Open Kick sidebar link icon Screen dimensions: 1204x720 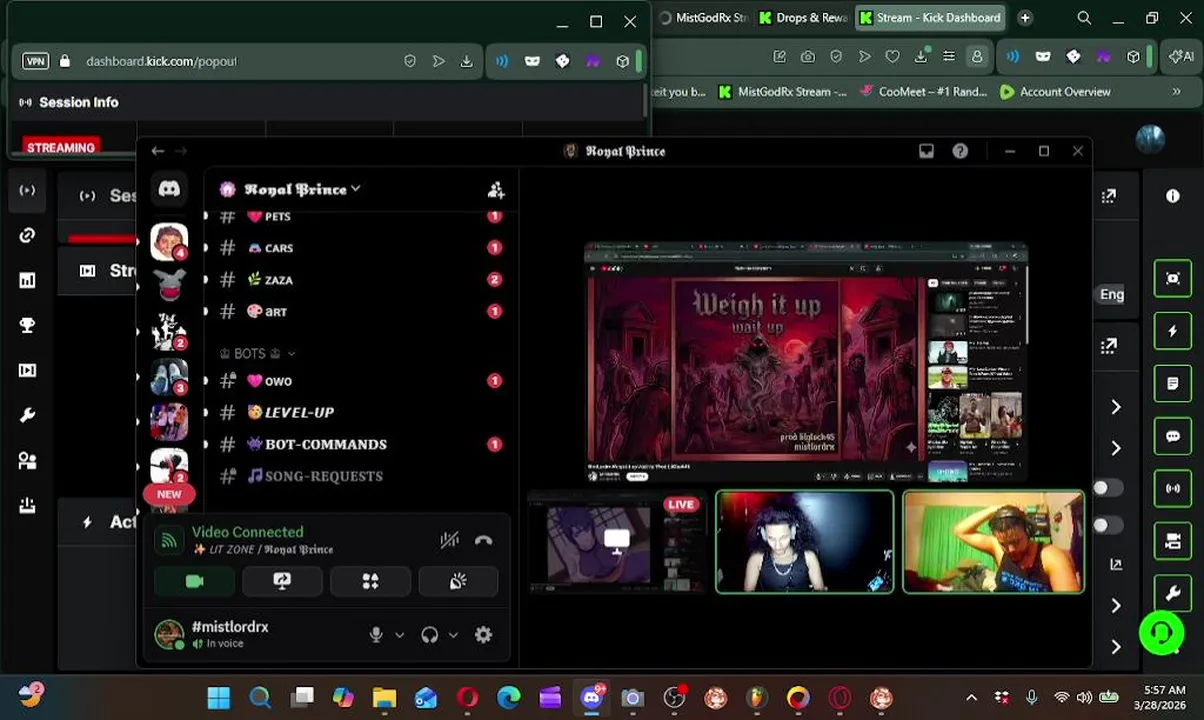click(x=27, y=236)
